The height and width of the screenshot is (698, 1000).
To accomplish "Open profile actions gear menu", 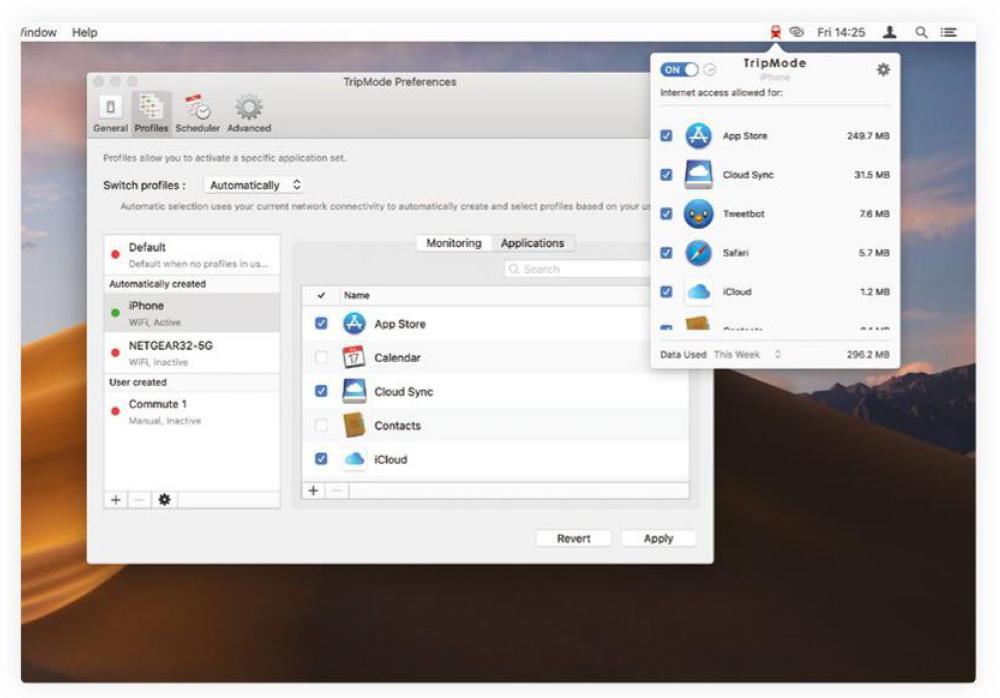I will click(164, 500).
